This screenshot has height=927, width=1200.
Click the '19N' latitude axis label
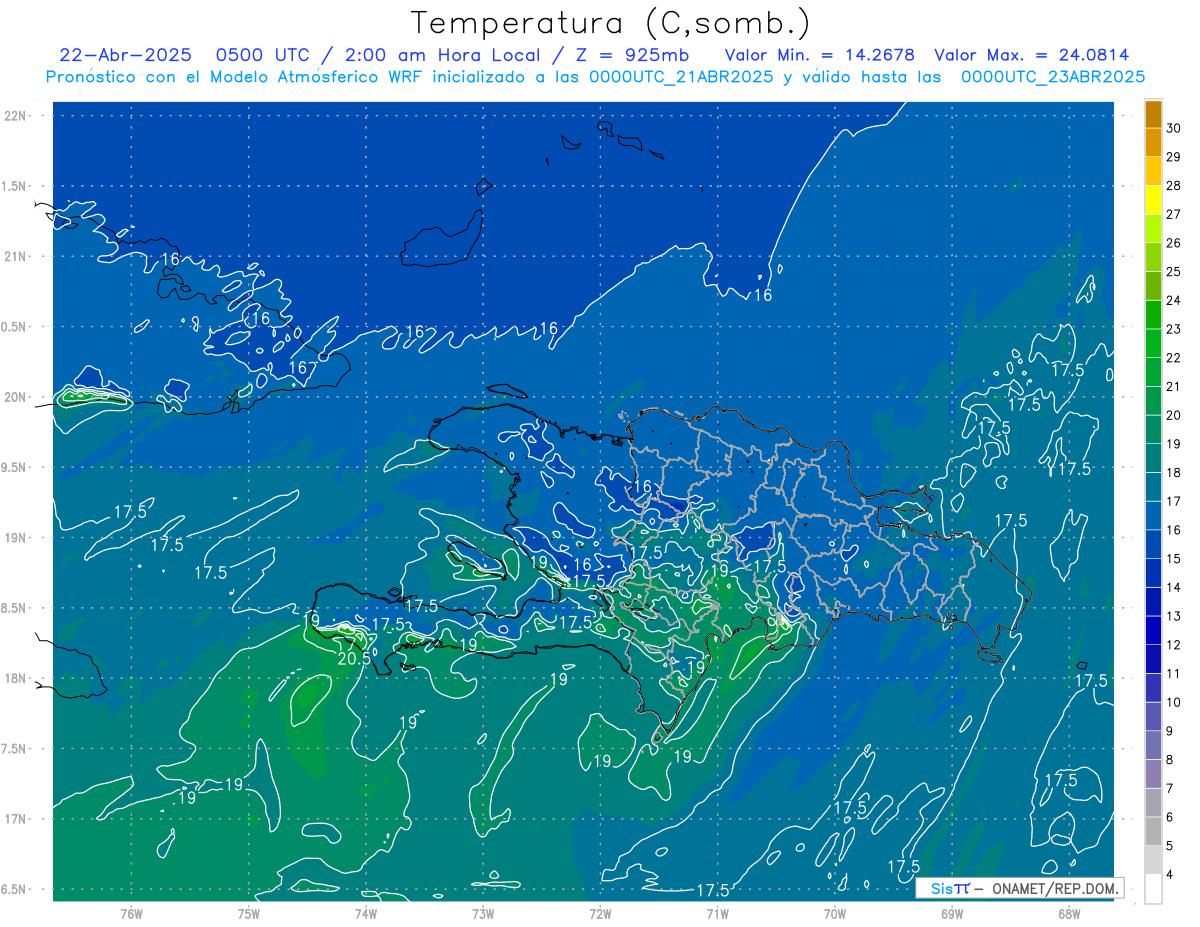click(x=14, y=538)
